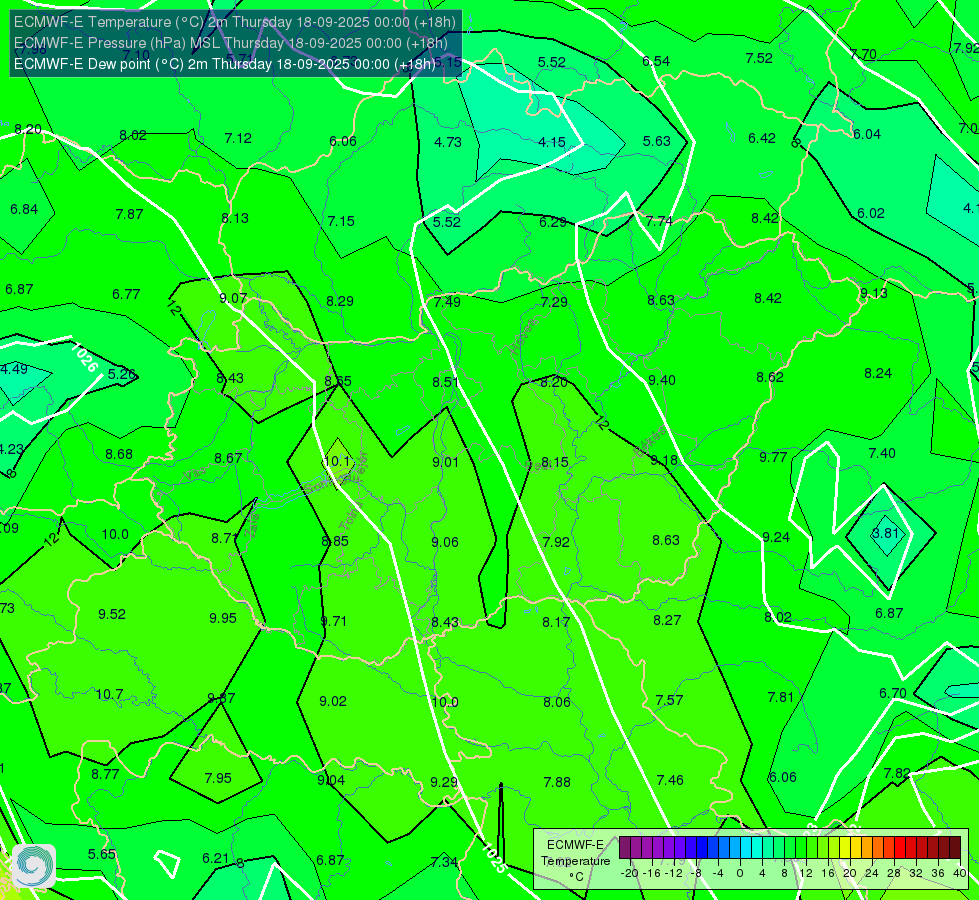The height and width of the screenshot is (900, 979).
Task: Click the 3.81 temperature value
Action: tap(885, 533)
